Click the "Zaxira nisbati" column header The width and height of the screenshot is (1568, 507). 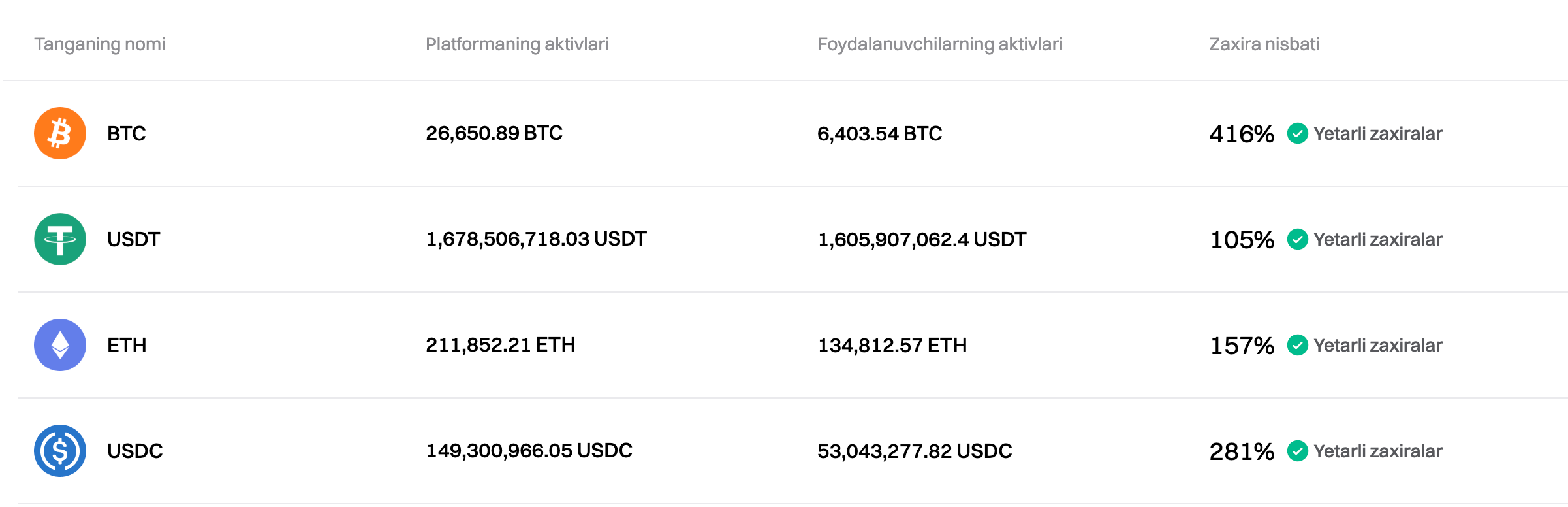coord(1264,44)
